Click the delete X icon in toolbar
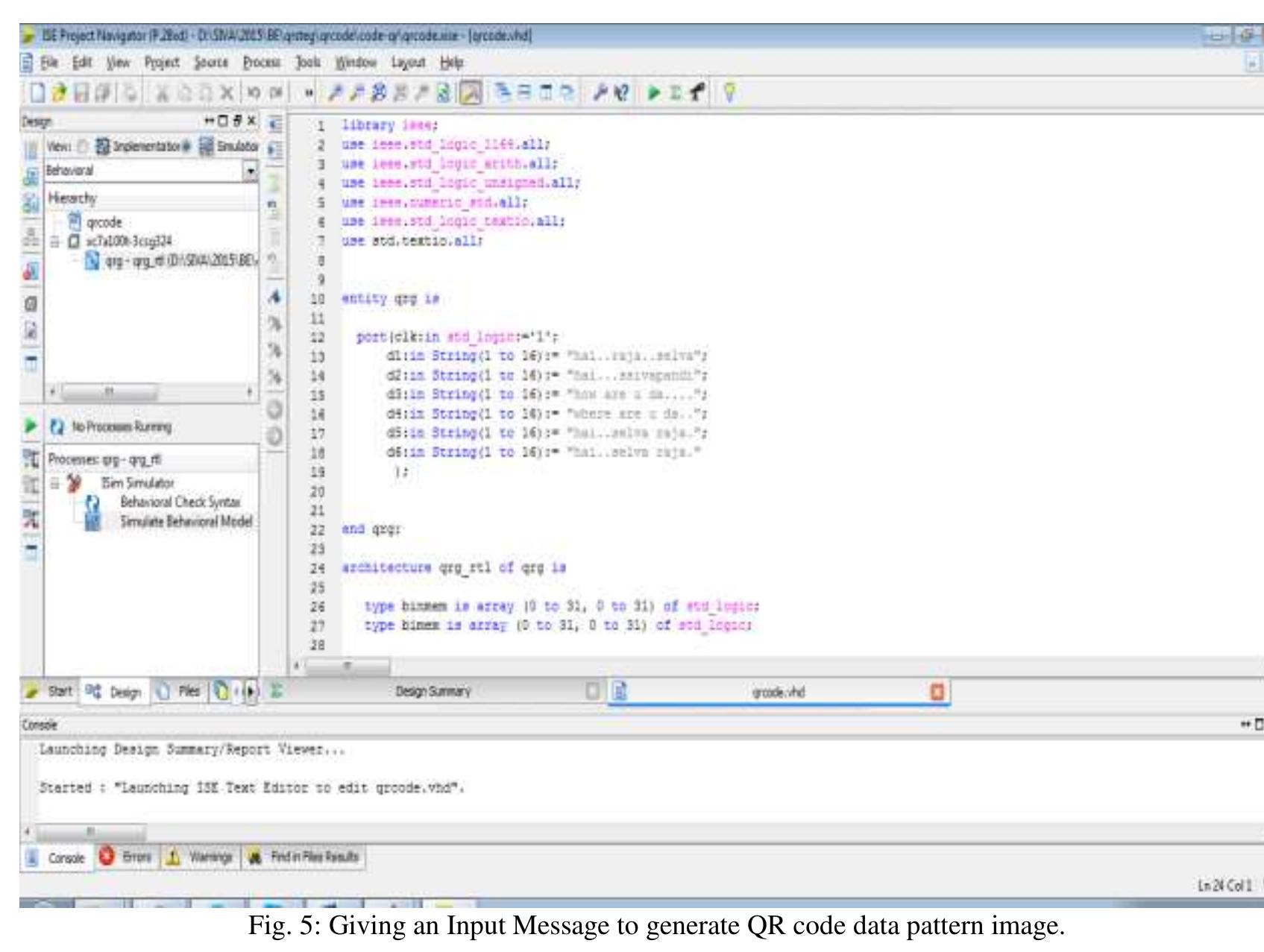The height and width of the screenshot is (952, 1264). (x=227, y=94)
